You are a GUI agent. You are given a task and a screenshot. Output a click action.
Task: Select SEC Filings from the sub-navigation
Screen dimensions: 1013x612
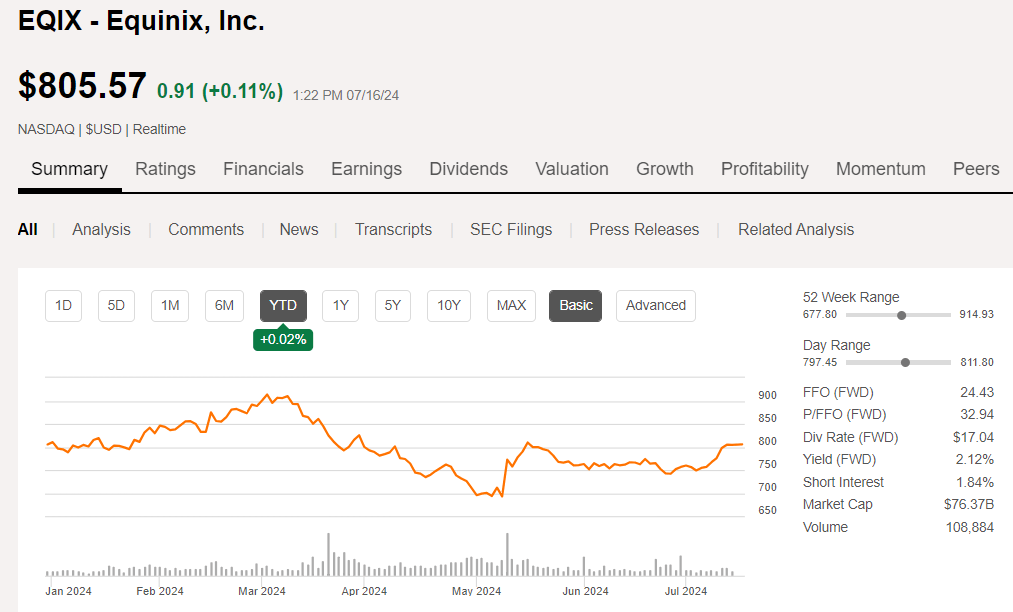click(511, 229)
